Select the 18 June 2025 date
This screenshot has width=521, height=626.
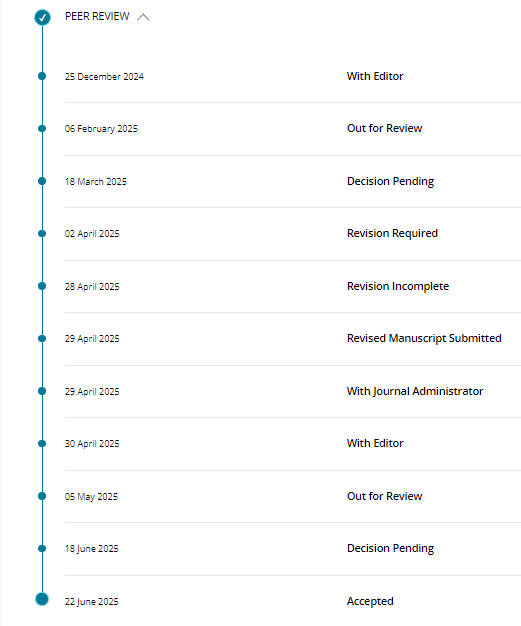91,549
